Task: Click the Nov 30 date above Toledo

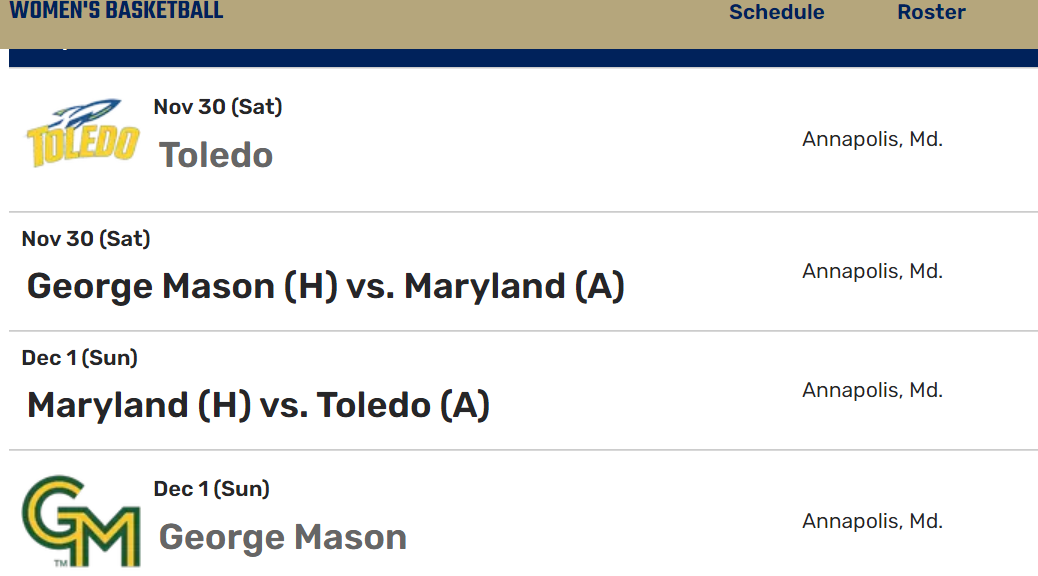Action: pyautogui.click(x=218, y=107)
